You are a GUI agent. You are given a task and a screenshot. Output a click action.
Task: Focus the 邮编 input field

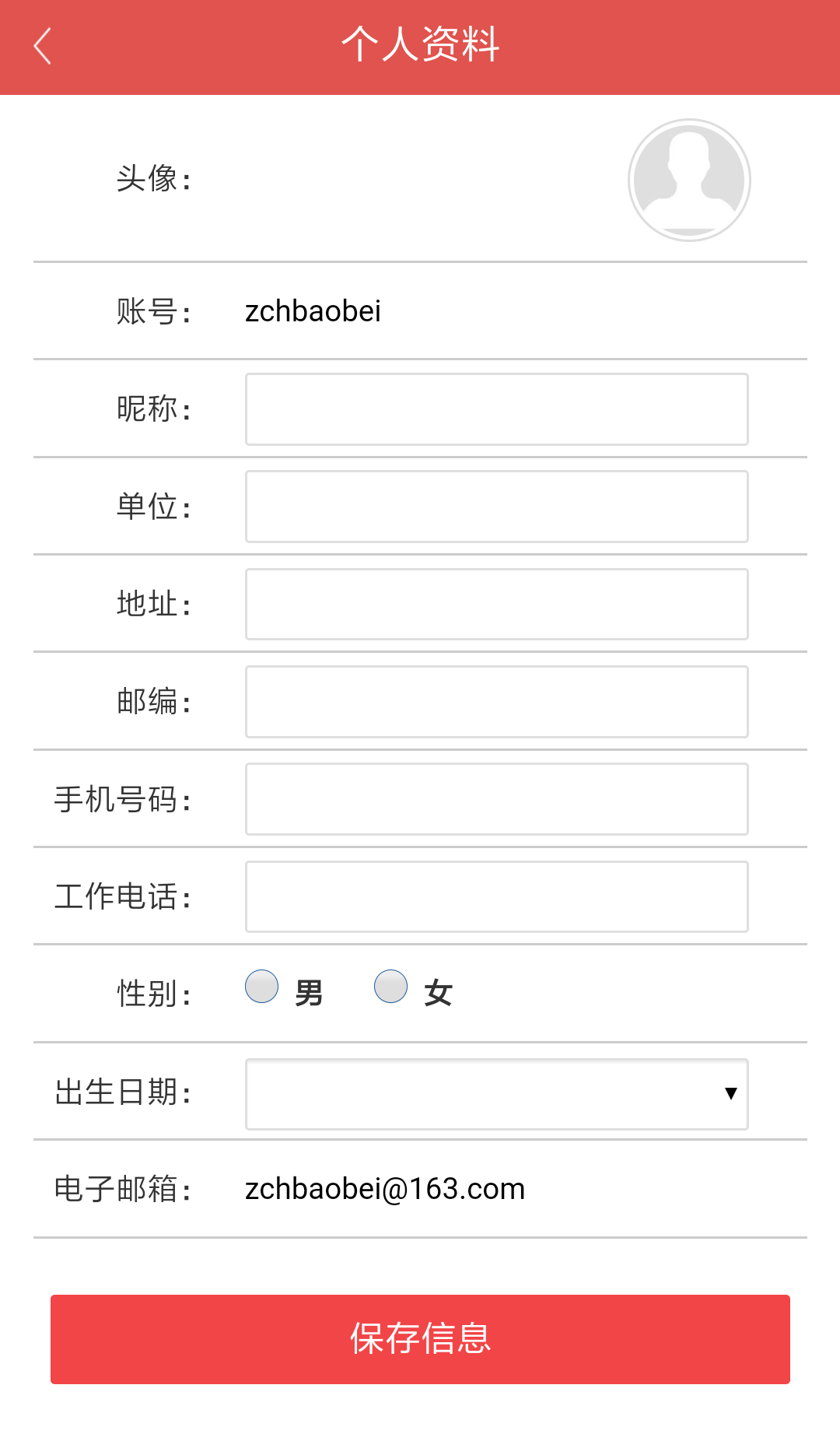(x=497, y=702)
